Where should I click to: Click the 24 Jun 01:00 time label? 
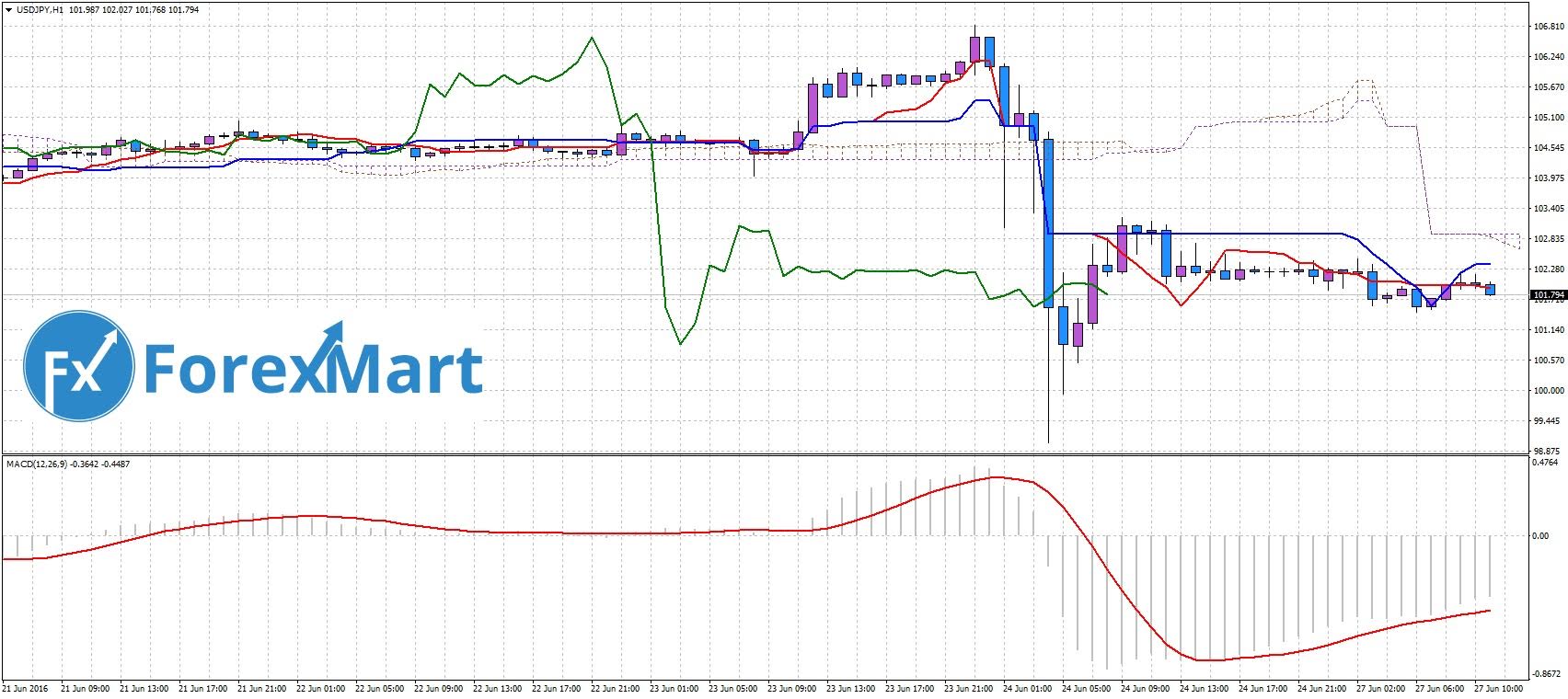click(1028, 688)
